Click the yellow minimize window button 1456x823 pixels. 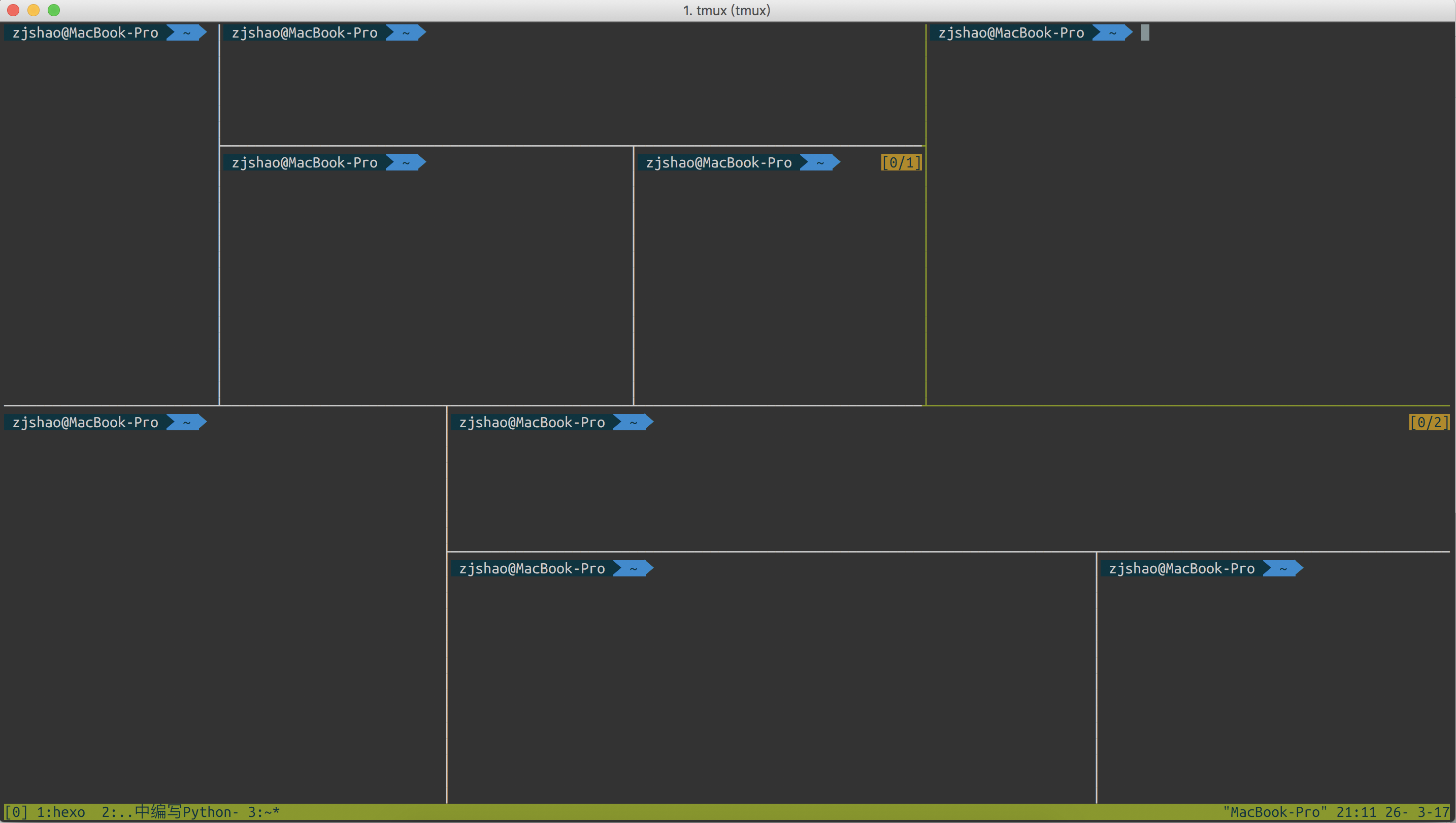click(x=34, y=10)
